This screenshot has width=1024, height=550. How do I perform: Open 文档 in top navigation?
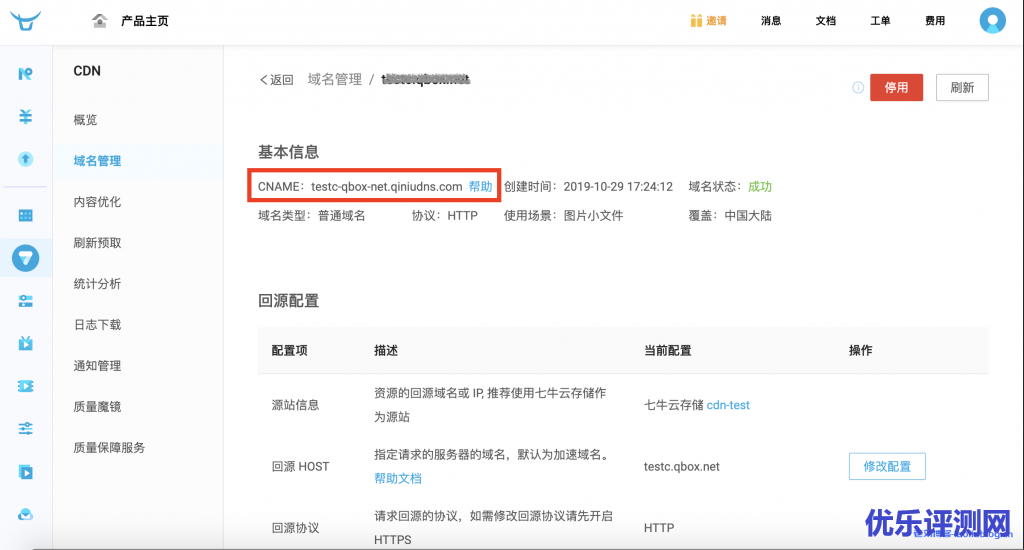[x=825, y=21]
